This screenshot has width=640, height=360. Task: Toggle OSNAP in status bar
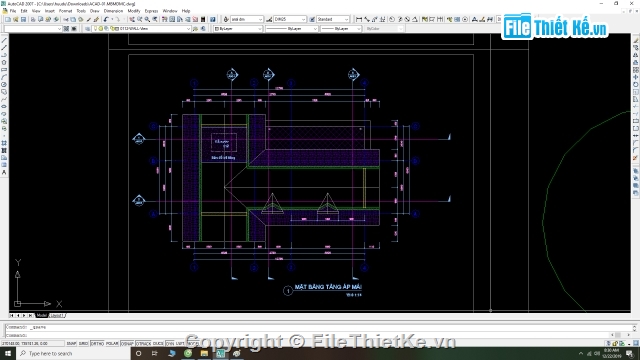point(127,344)
